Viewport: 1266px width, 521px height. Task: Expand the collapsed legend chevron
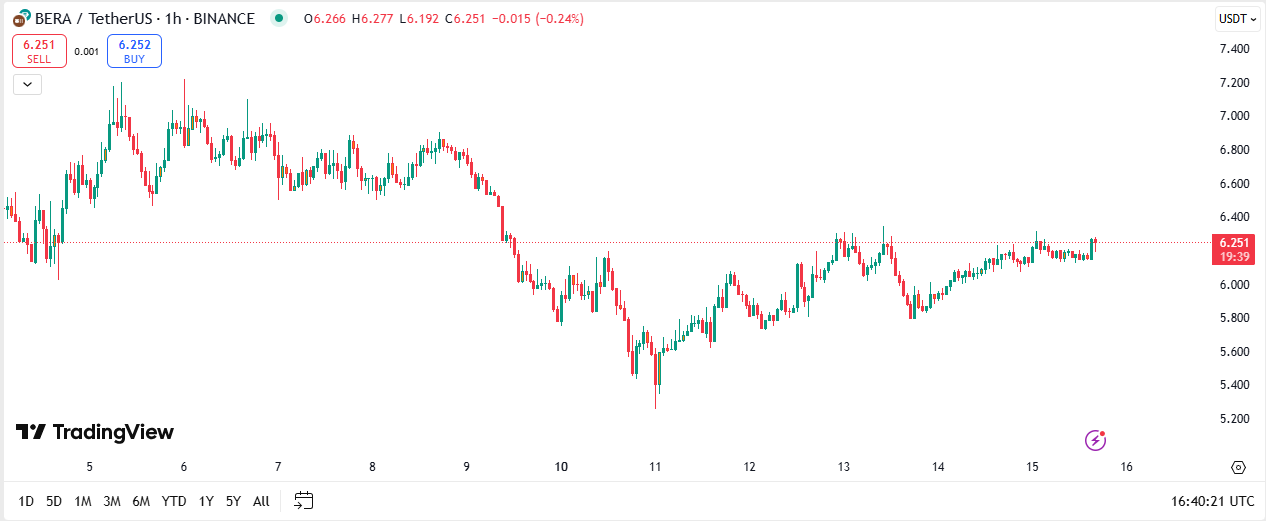27,84
